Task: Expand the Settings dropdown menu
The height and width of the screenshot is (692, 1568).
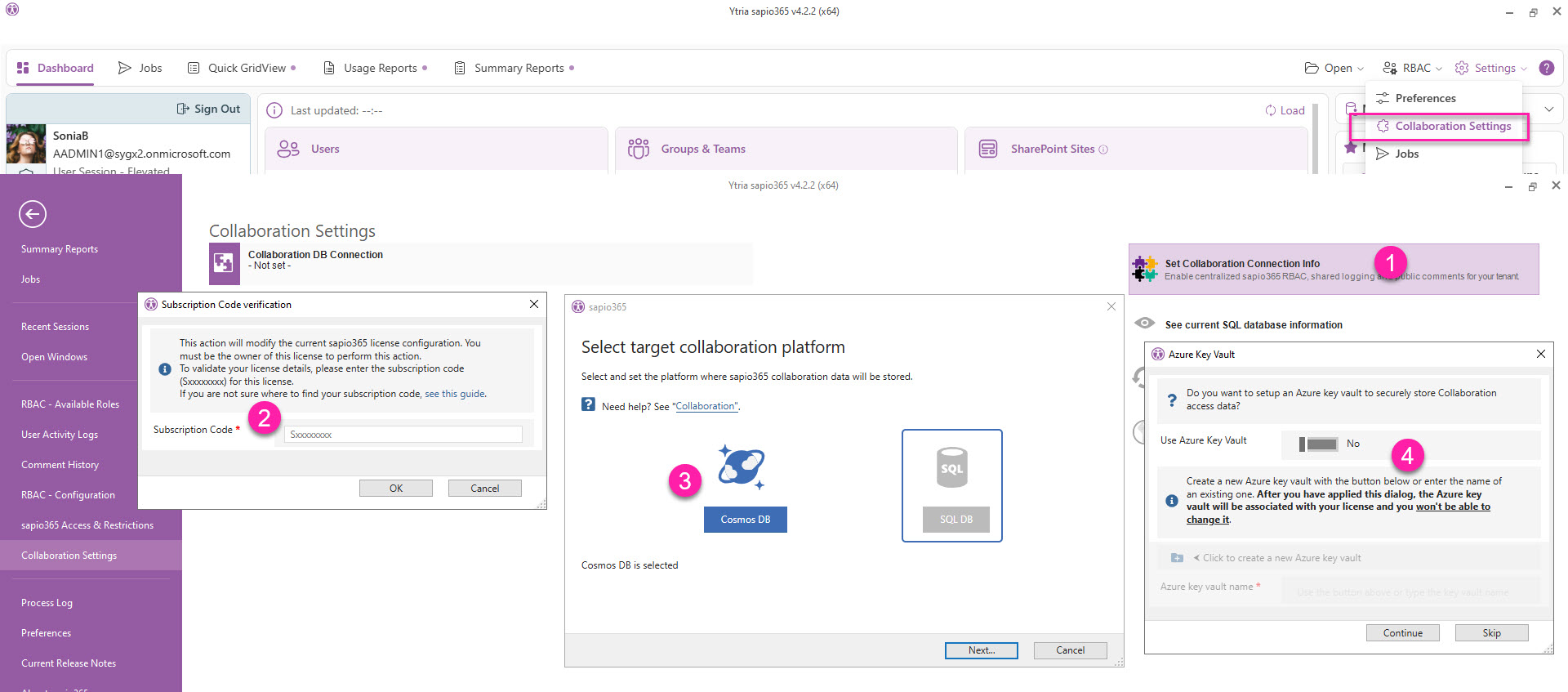Action: 1491,68
